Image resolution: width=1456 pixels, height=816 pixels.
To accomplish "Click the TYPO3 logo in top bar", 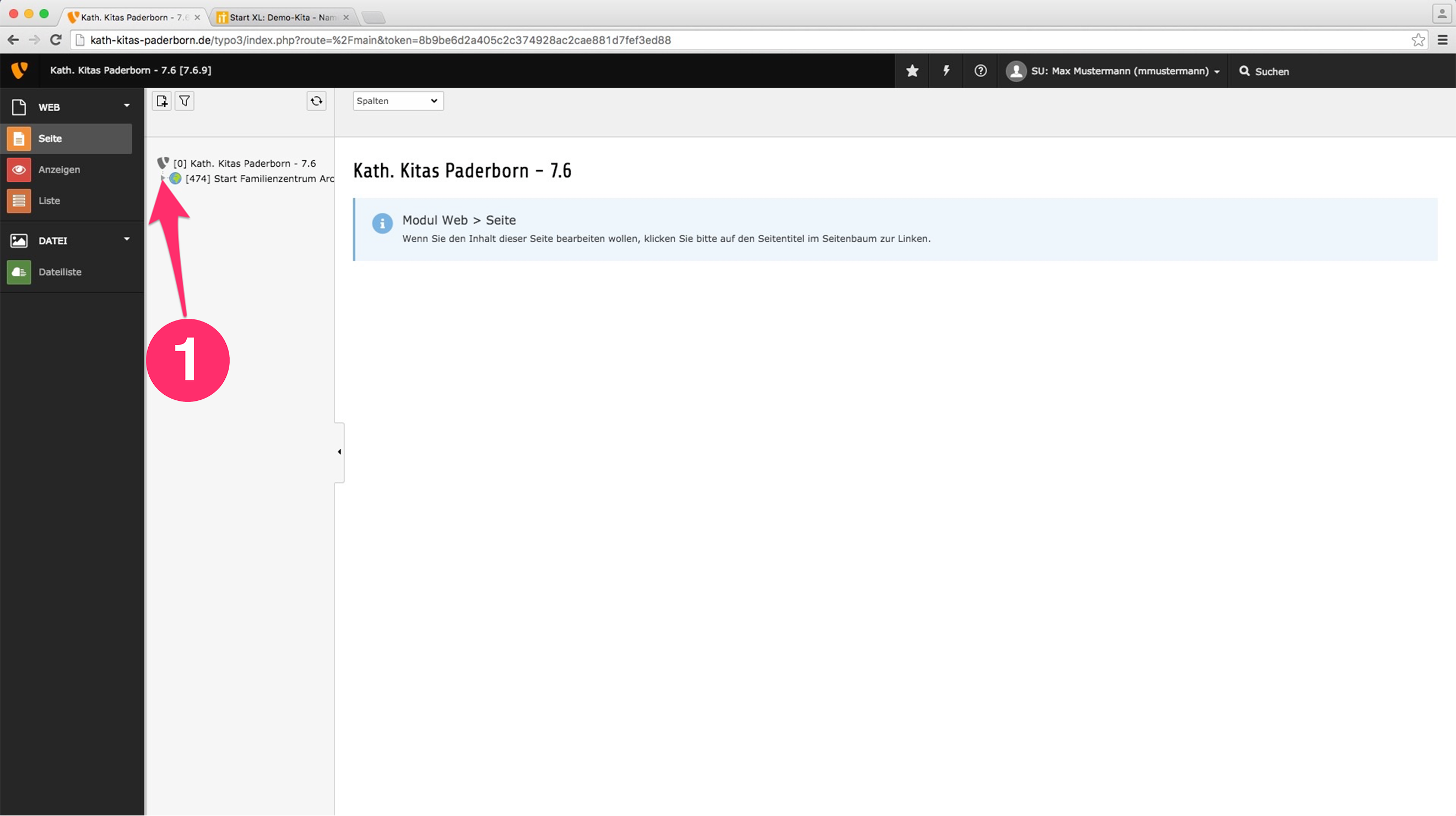I will pyautogui.click(x=19, y=70).
